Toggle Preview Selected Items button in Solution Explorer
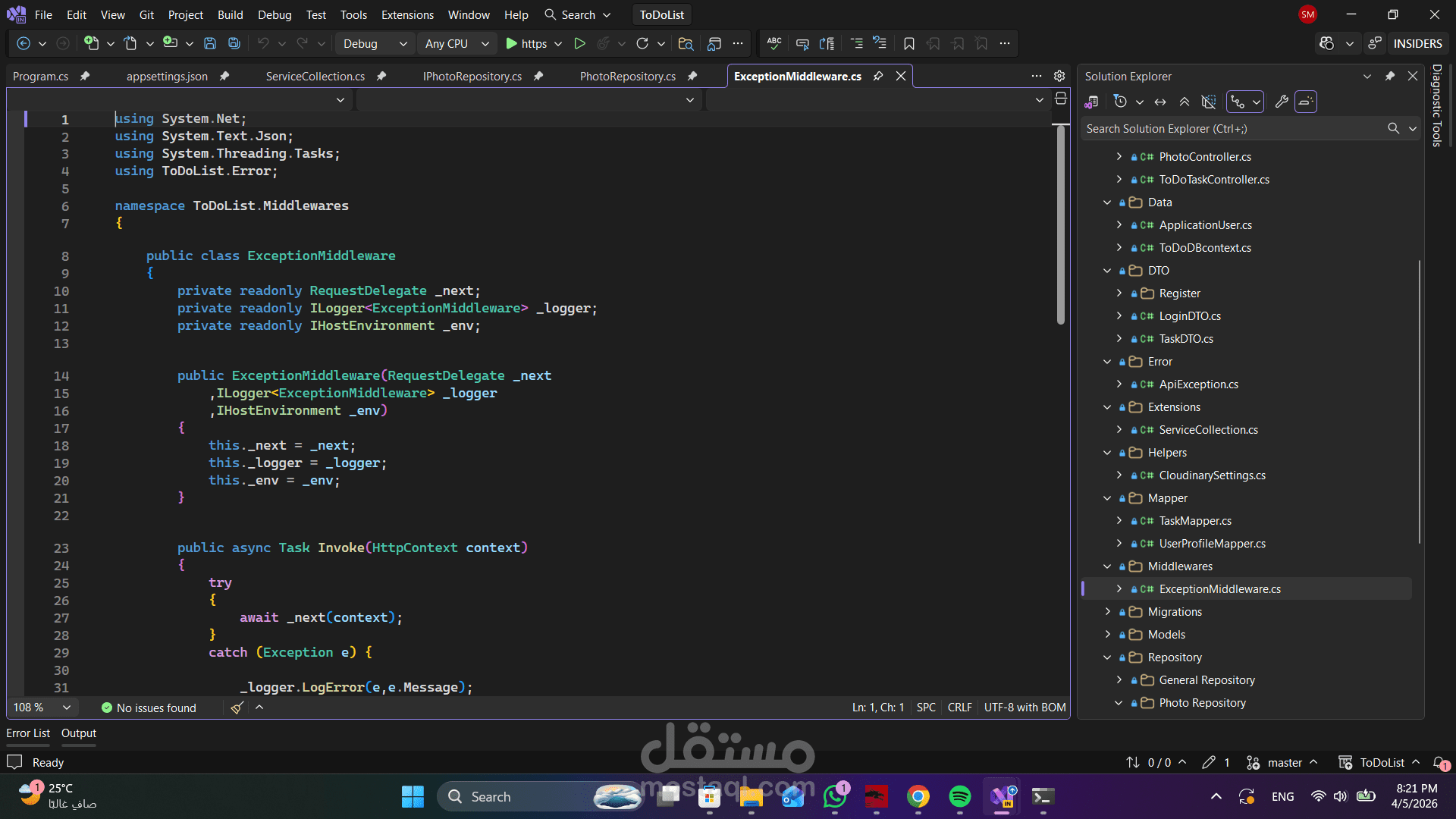The image size is (1456, 819). tap(1306, 102)
